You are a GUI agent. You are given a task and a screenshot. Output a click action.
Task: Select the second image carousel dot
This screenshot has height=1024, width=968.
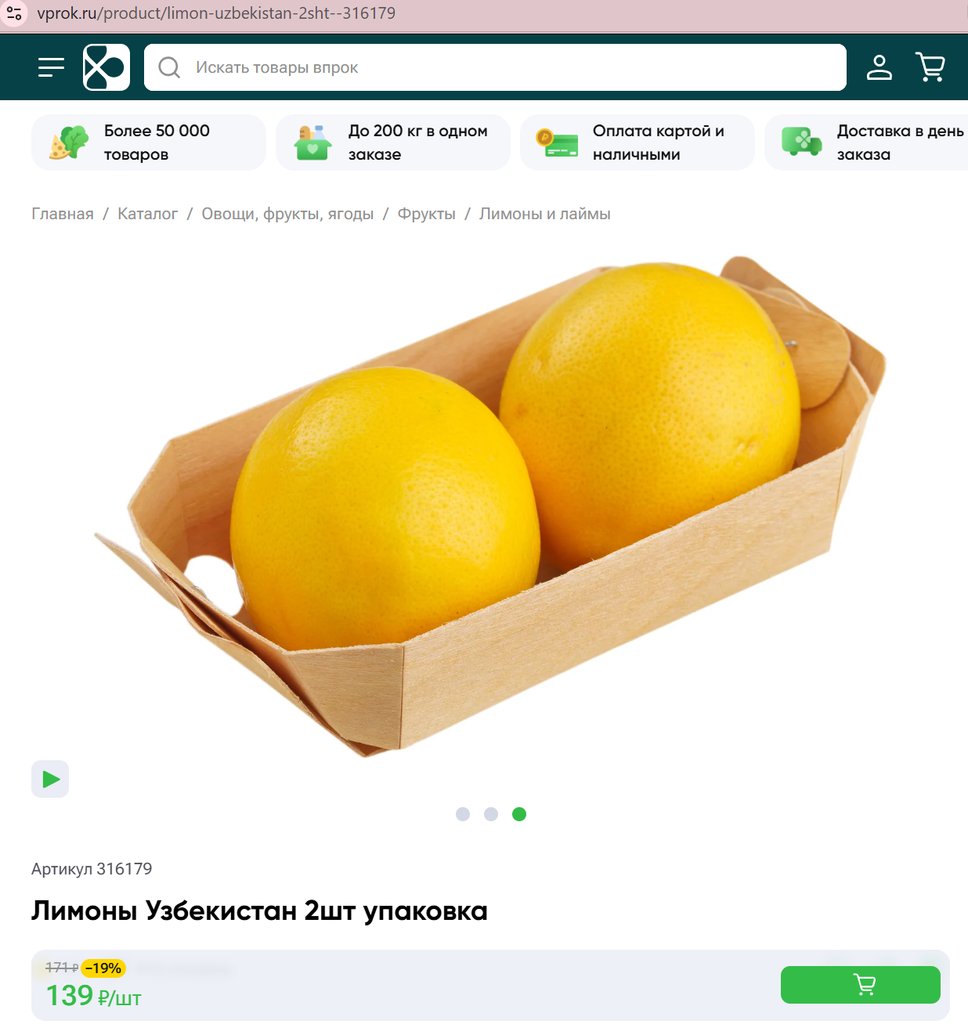coord(491,814)
